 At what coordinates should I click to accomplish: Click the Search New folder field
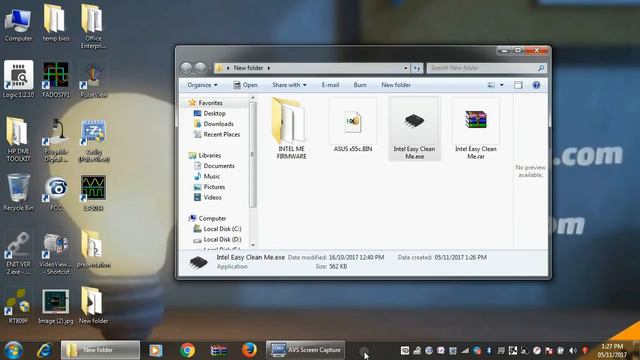(x=486, y=68)
